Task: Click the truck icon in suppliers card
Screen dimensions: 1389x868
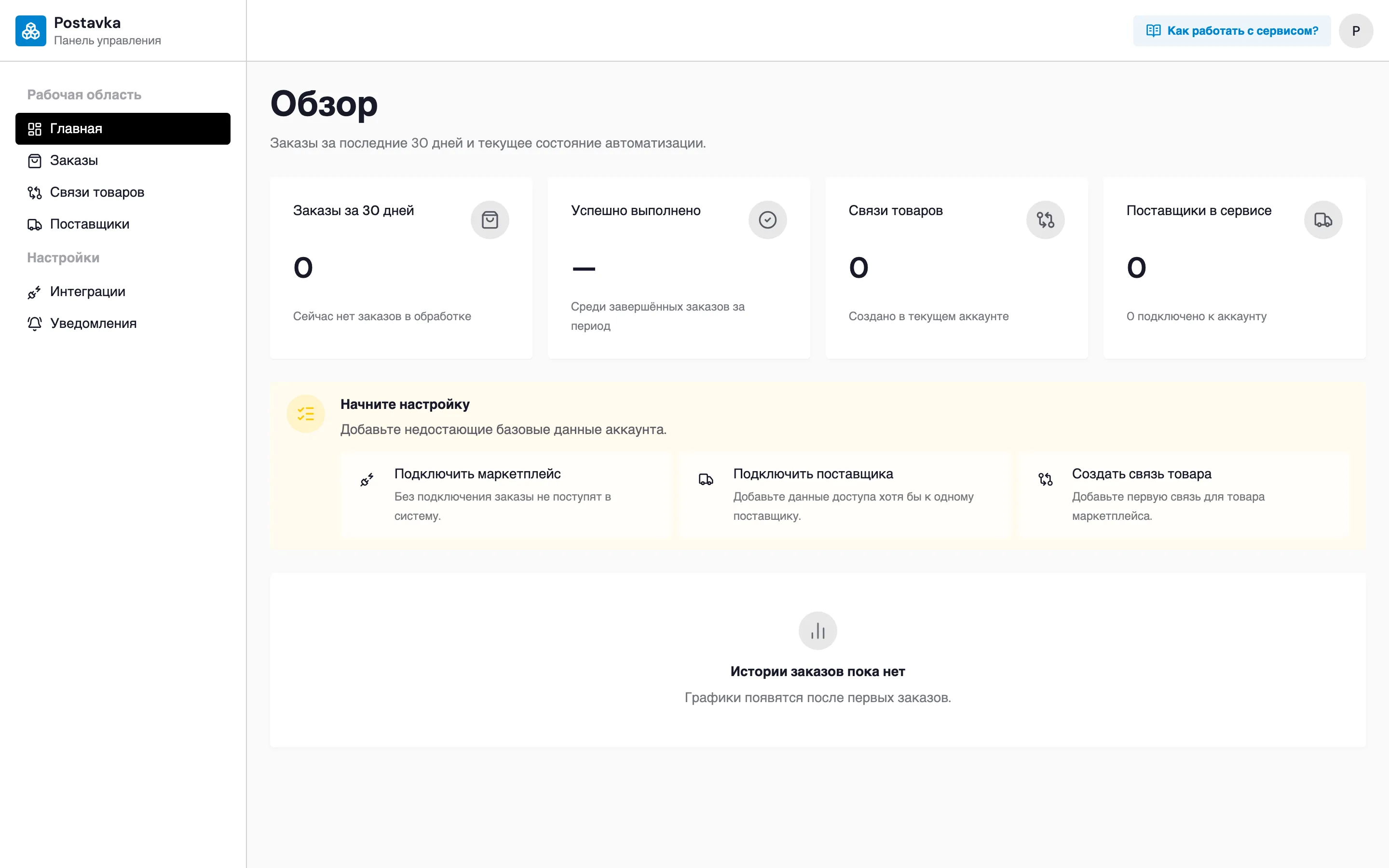Action: 1323,220
